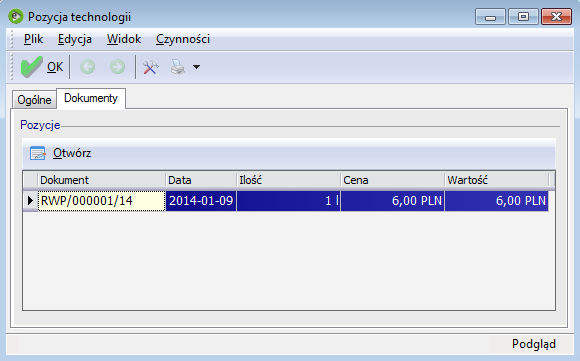Click the Wartość cell 6,00 PLN
580x361 pixels.
click(496, 201)
